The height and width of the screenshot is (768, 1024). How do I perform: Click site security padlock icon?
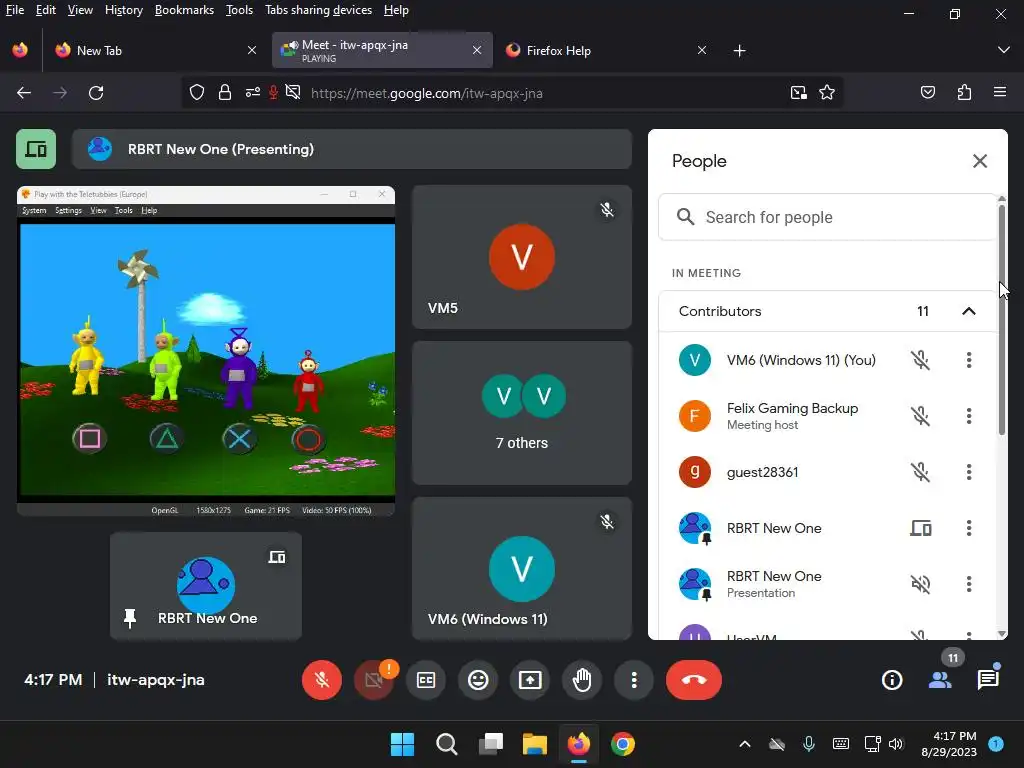point(225,93)
